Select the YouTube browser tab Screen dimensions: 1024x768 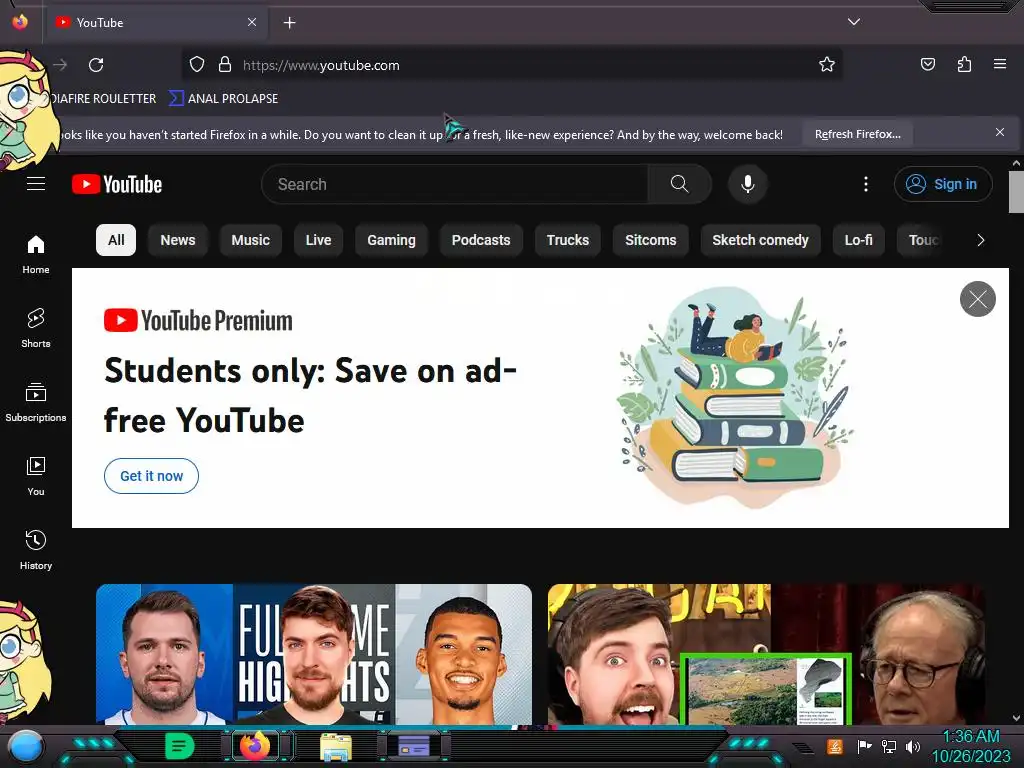157,22
